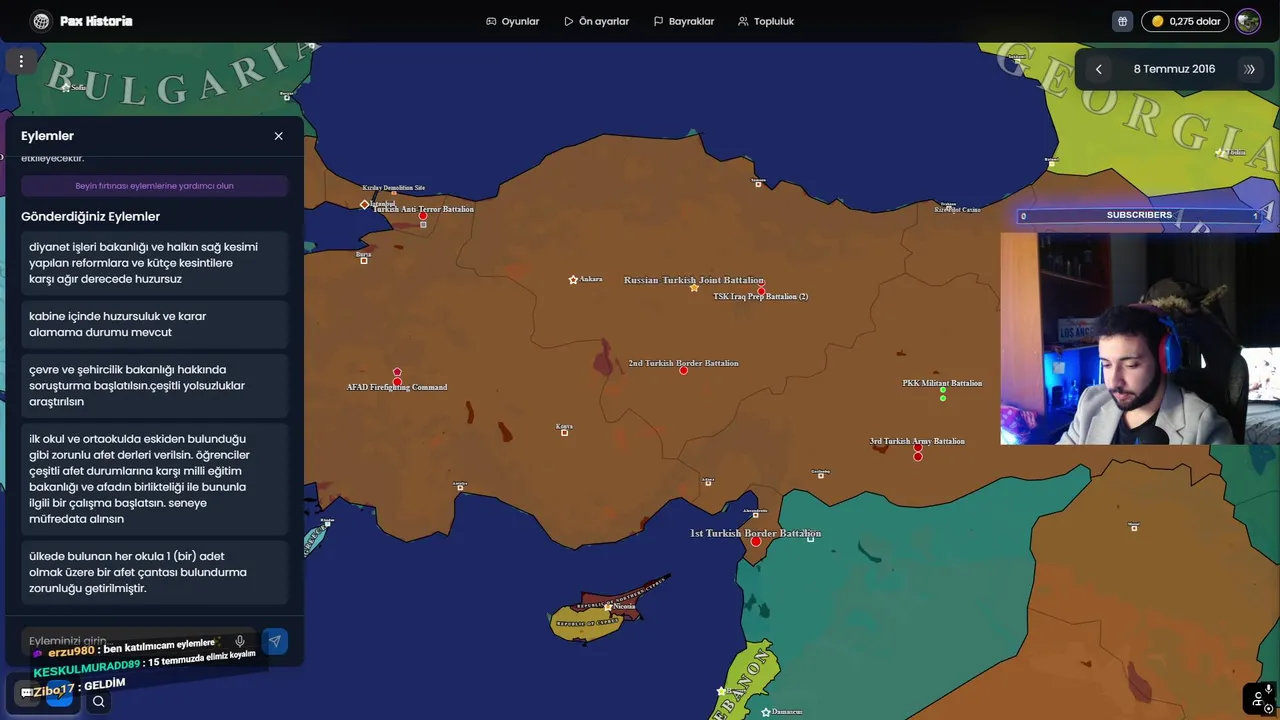The image size is (1280, 720).
Task: Send the action with paper-plane button
Action: pos(275,641)
